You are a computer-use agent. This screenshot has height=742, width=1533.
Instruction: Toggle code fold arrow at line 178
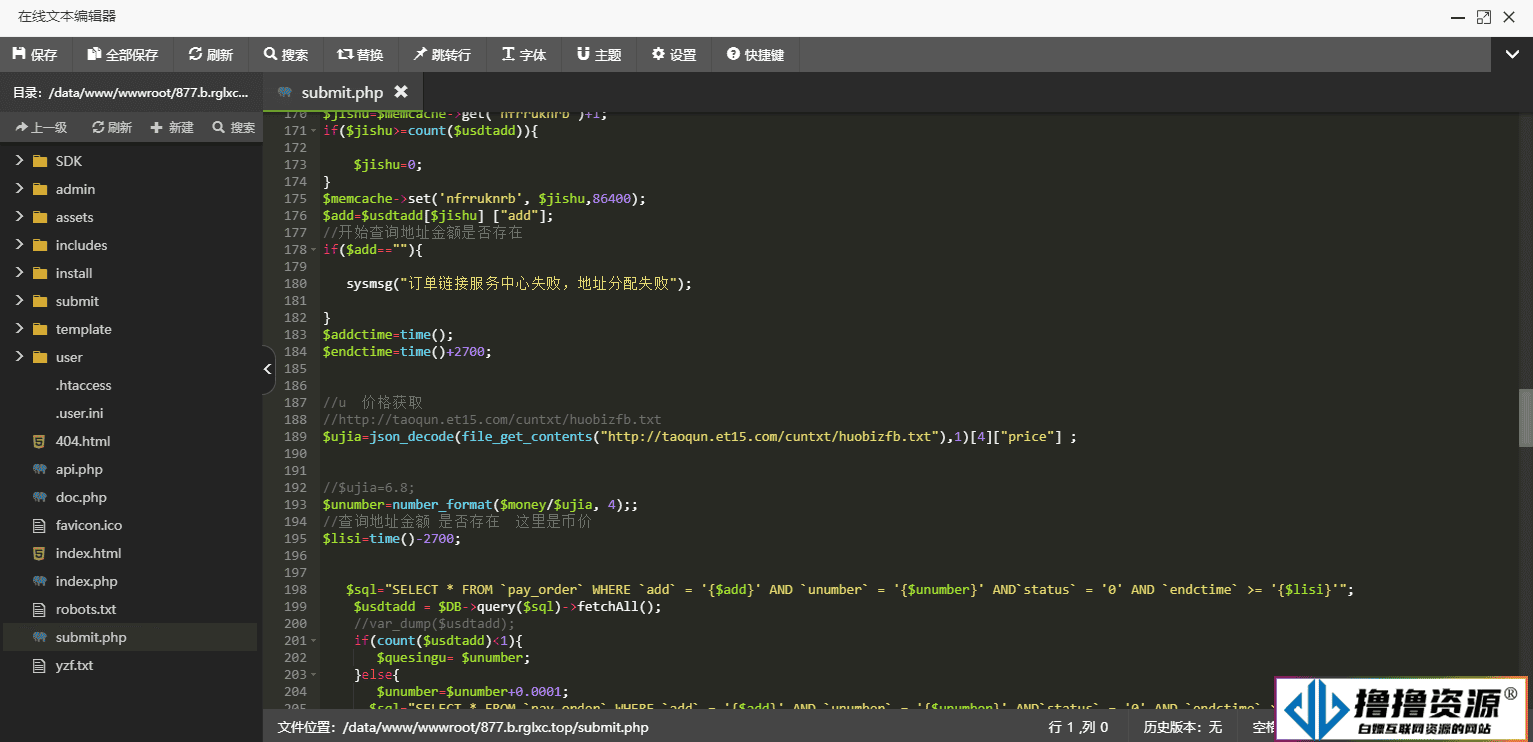[x=315, y=250]
